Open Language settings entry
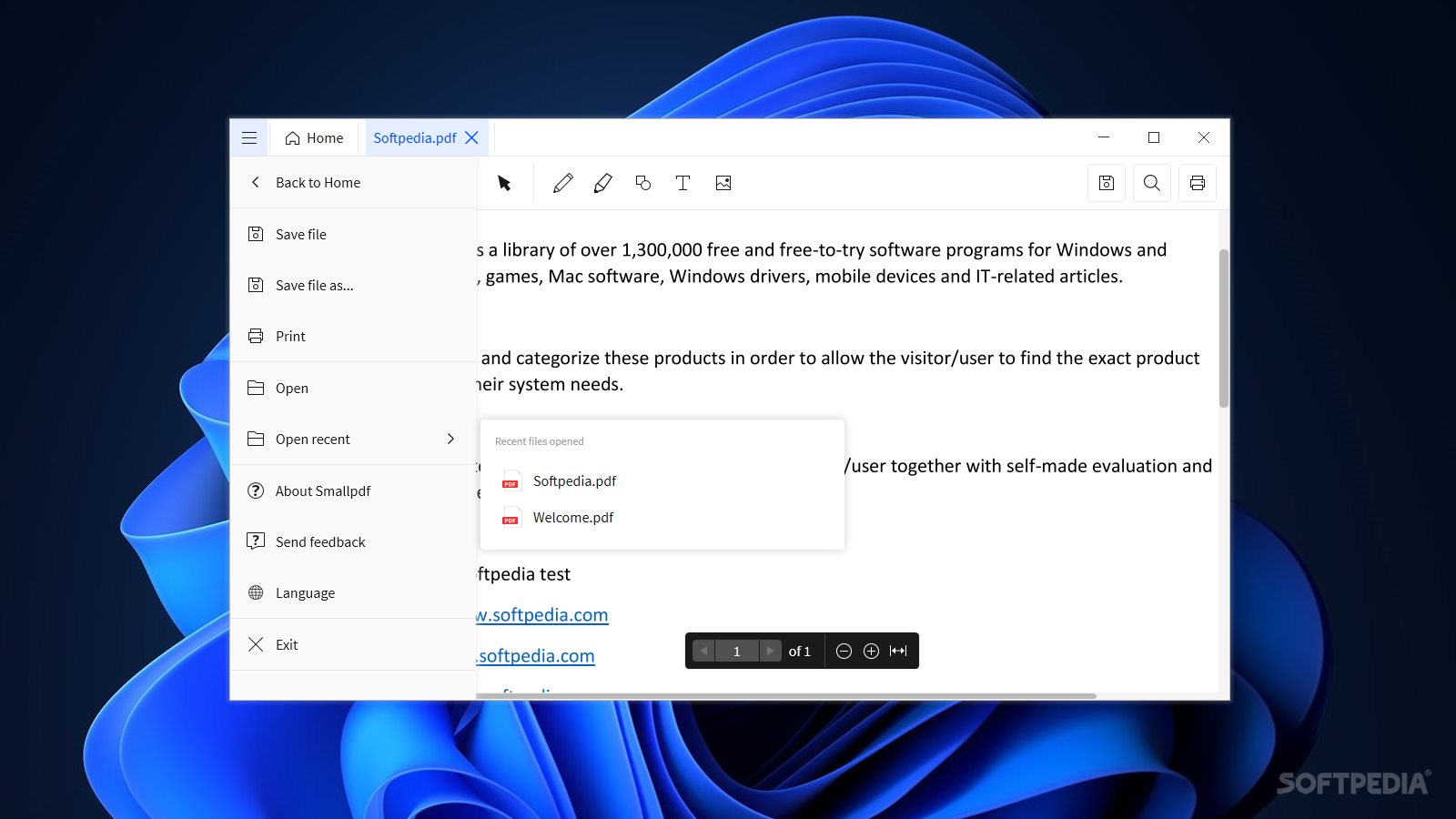The image size is (1456, 819). (x=353, y=592)
